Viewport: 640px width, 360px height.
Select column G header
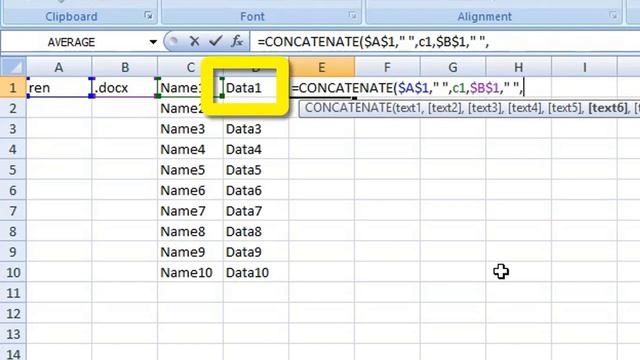pos(453,67)
